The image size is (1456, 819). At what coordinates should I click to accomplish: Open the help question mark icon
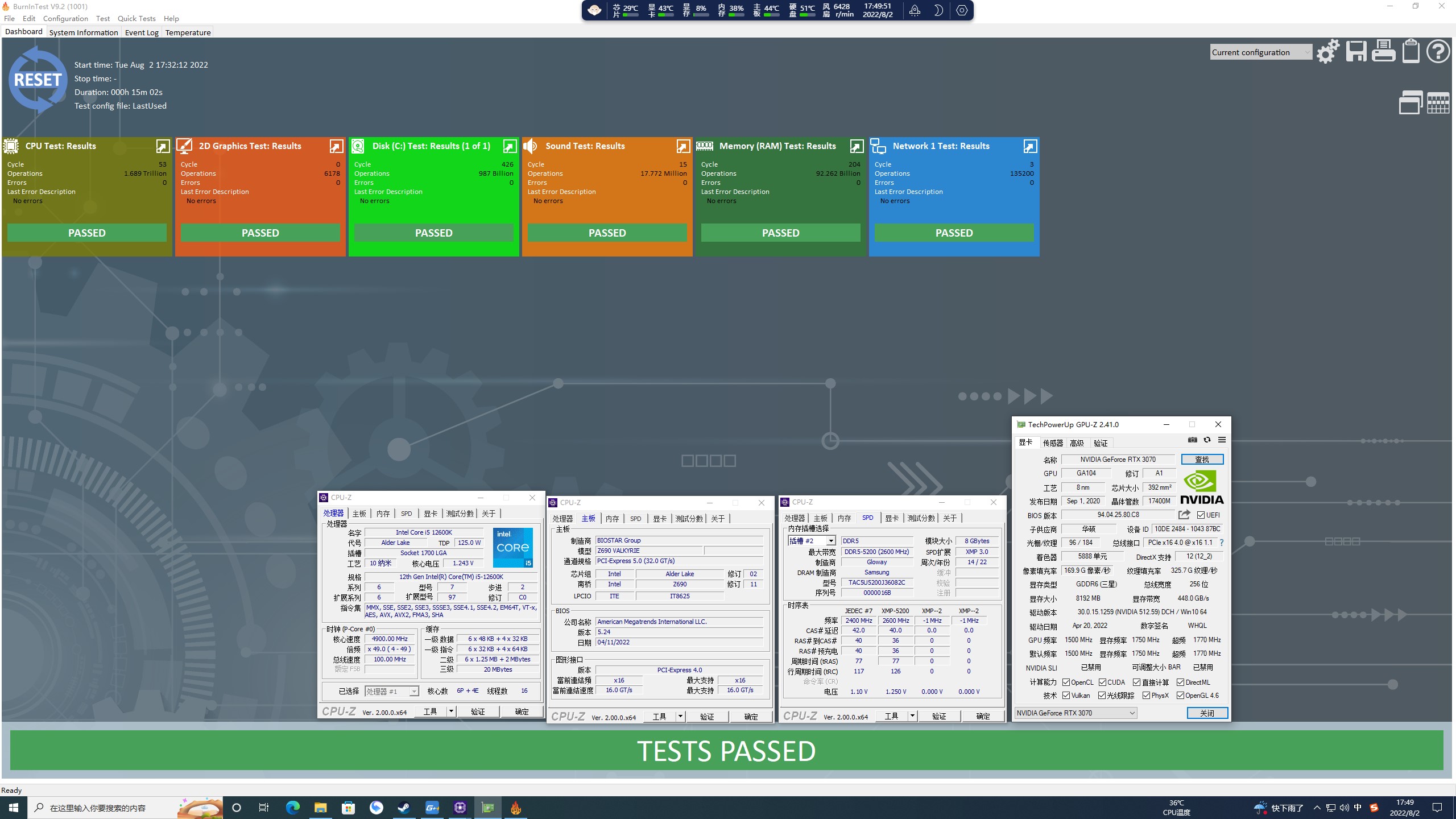click(x=1438, y=51)
